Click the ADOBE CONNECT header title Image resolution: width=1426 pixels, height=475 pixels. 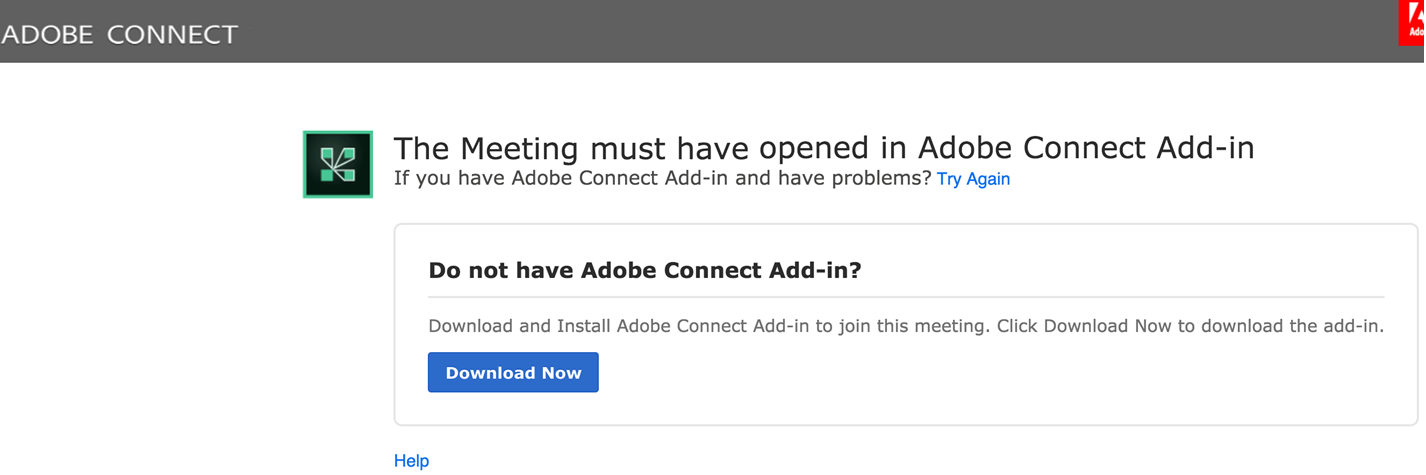click(x=120, y=34)
